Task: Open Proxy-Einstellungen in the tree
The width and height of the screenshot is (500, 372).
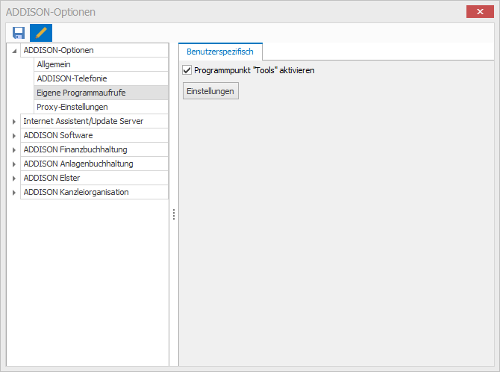Action: [101, 107]
